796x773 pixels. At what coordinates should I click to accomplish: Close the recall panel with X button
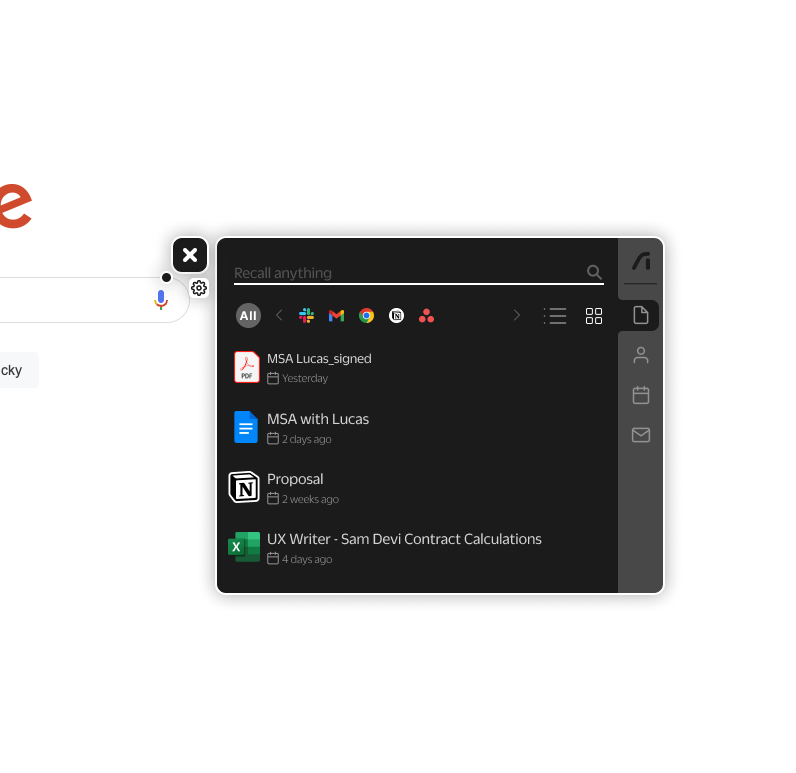[x=190, y=255]
